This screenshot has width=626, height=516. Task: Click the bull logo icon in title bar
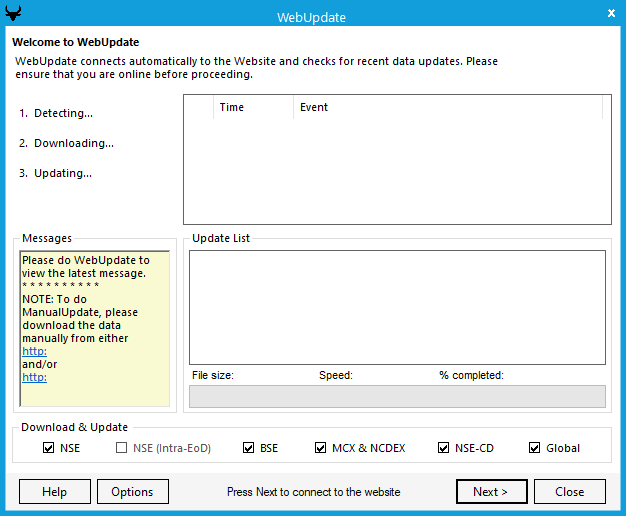click(12, 12)
